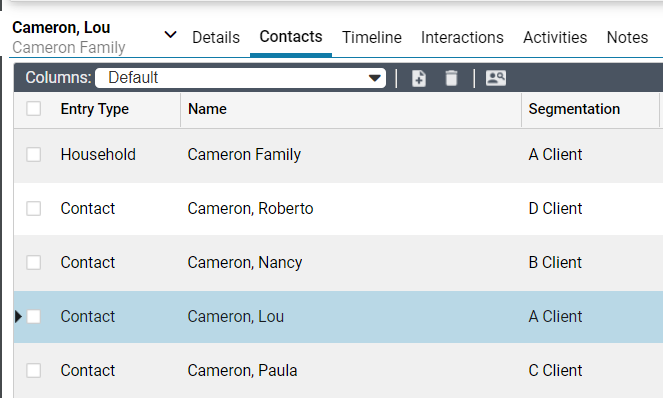This screenshot has width=663, height=398.
Task: Check the Cameron, Nancy row checkbox
Action: click(x=33, y=263)
